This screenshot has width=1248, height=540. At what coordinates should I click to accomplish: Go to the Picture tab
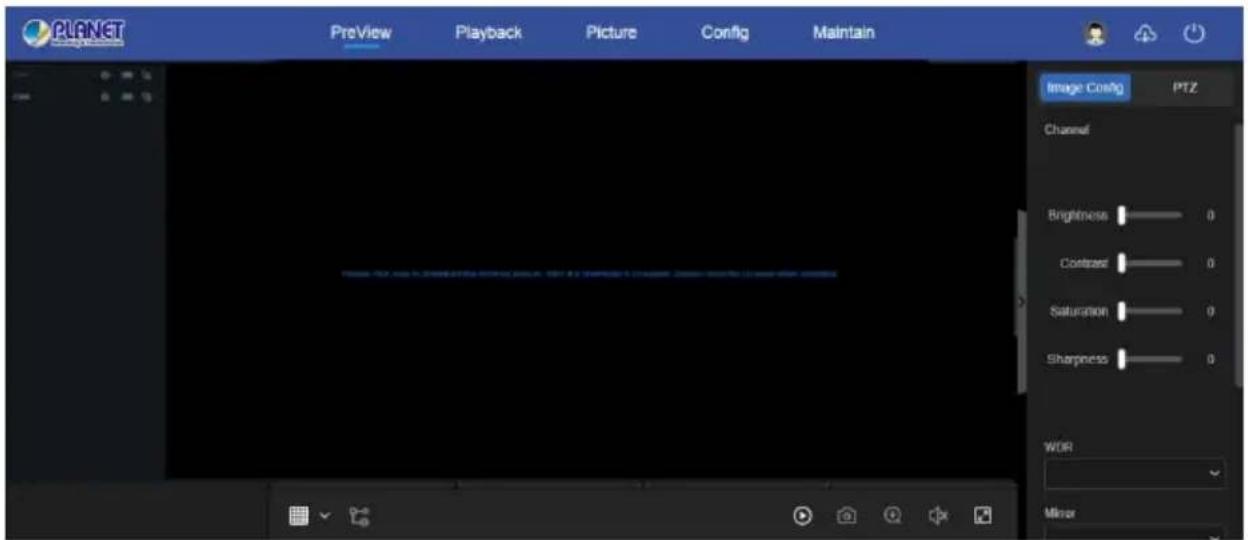(611, 33)
